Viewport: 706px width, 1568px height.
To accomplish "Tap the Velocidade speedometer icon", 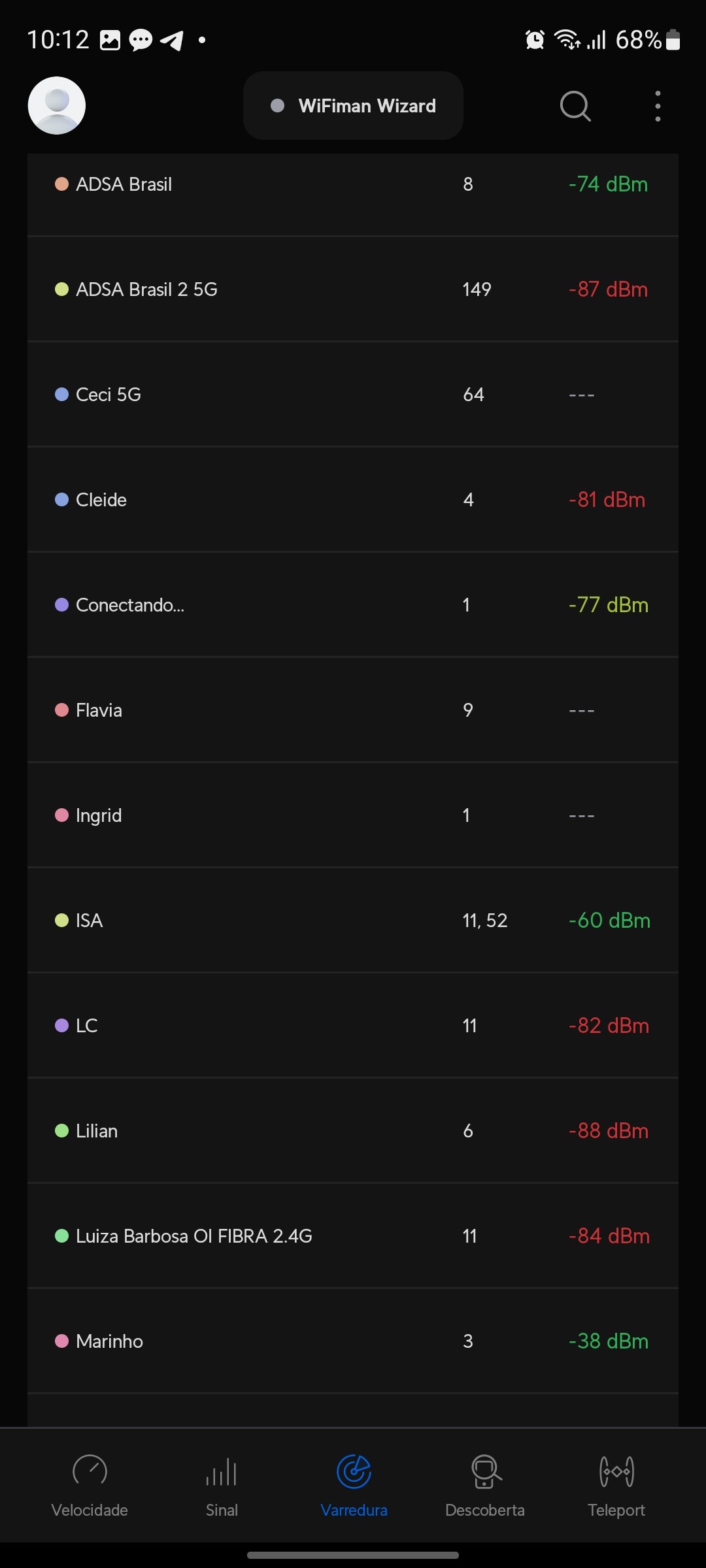I will (x=90, y=1471).
